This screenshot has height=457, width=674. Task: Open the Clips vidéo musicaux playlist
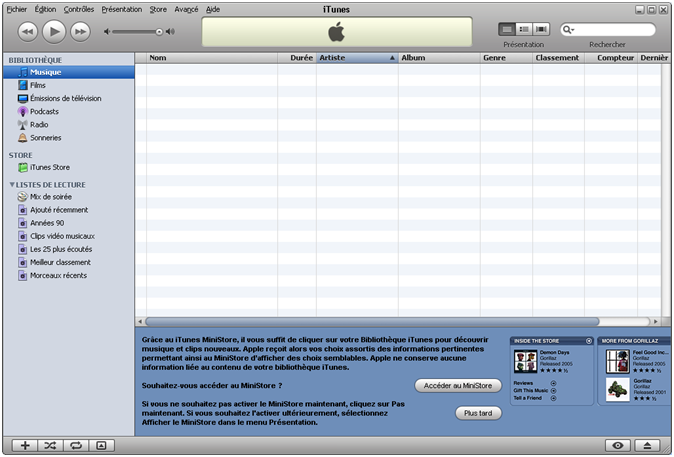(69, 236)
